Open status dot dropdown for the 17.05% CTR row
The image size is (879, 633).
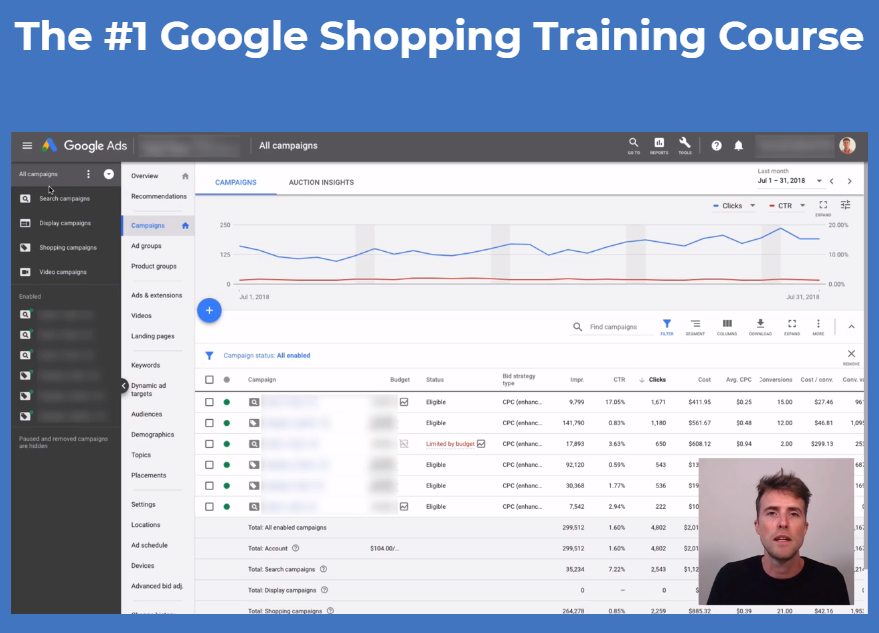(226, 402)
